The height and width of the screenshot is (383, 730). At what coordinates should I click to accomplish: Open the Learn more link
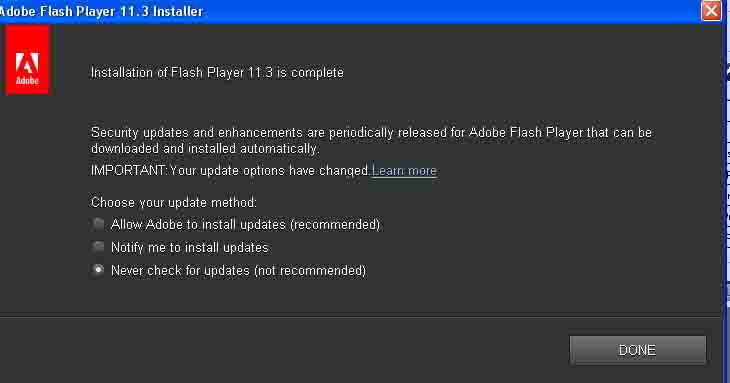pos(404,171)
